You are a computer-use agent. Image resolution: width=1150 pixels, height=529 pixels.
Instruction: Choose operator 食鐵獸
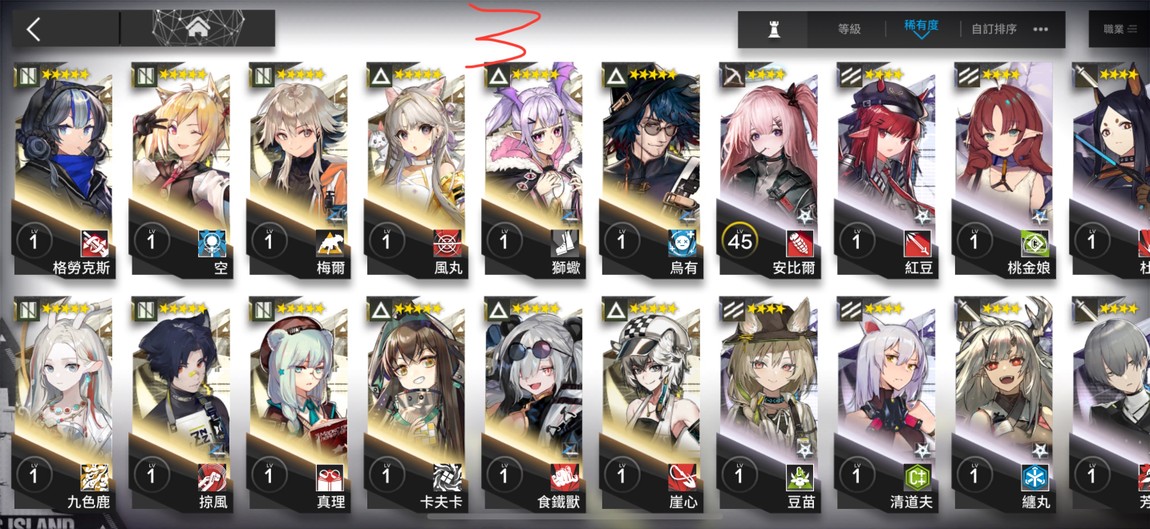(533, 406)
